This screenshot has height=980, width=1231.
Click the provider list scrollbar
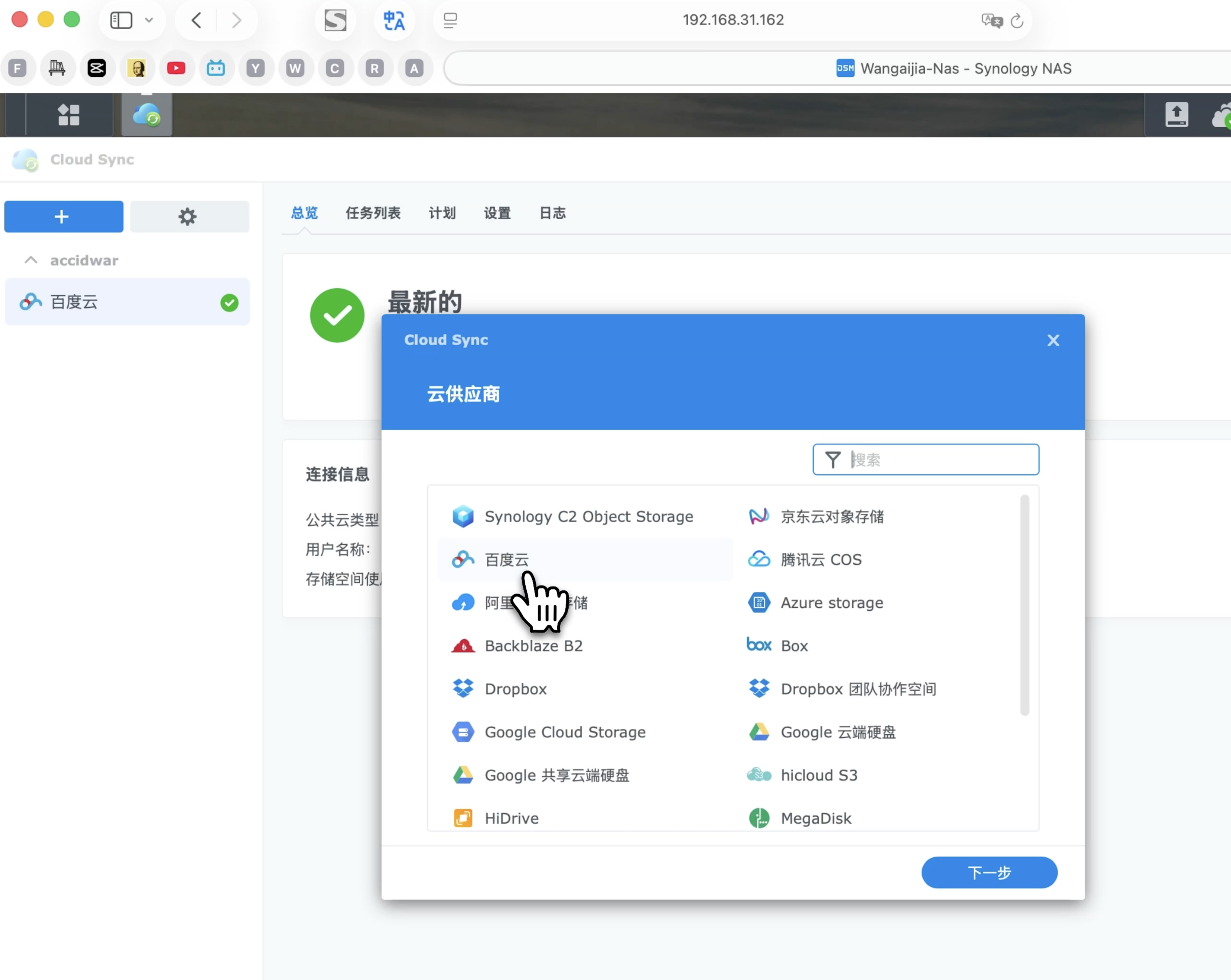pos(1024,605)
